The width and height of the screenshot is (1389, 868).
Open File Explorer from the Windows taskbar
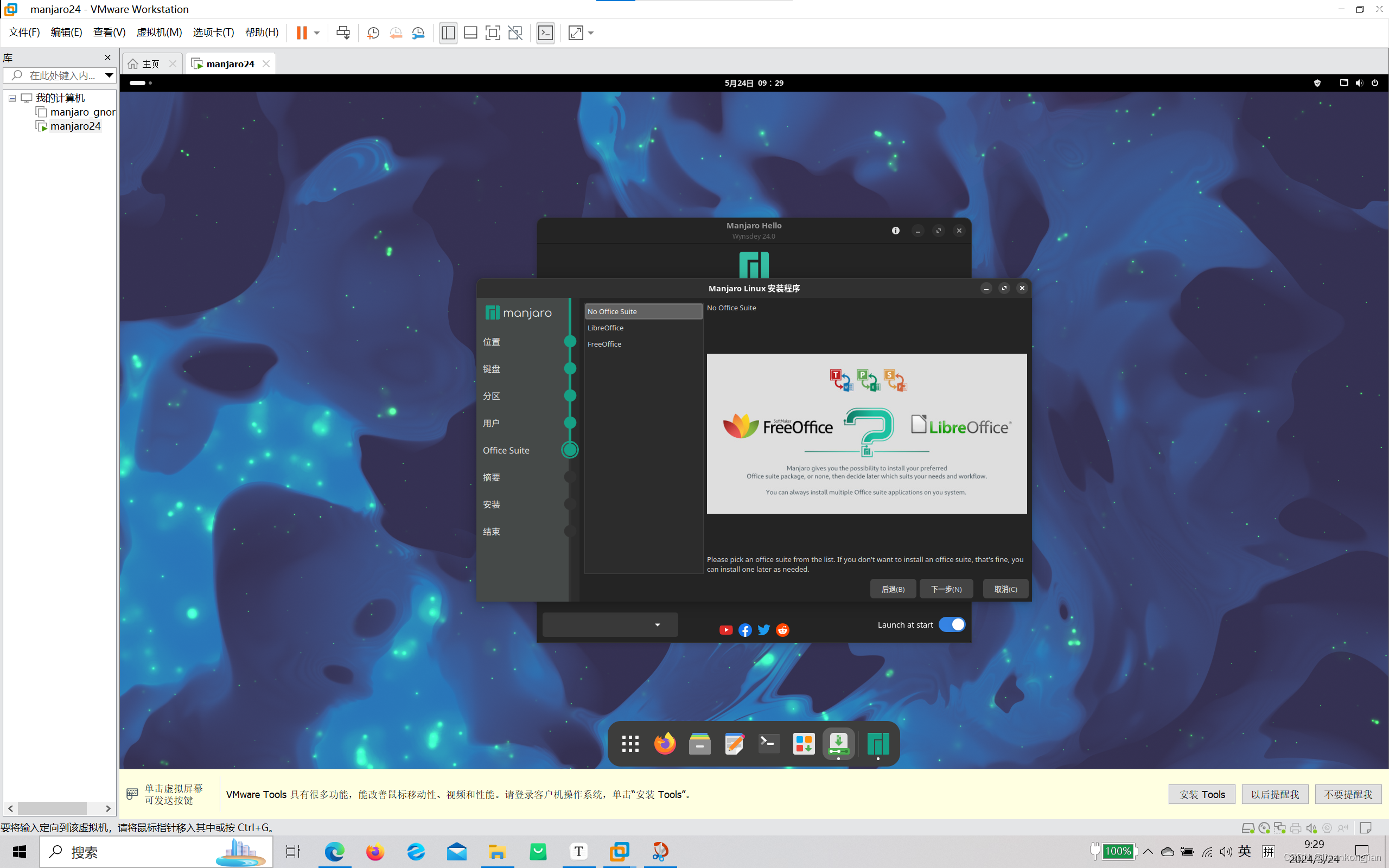[497, 851]
